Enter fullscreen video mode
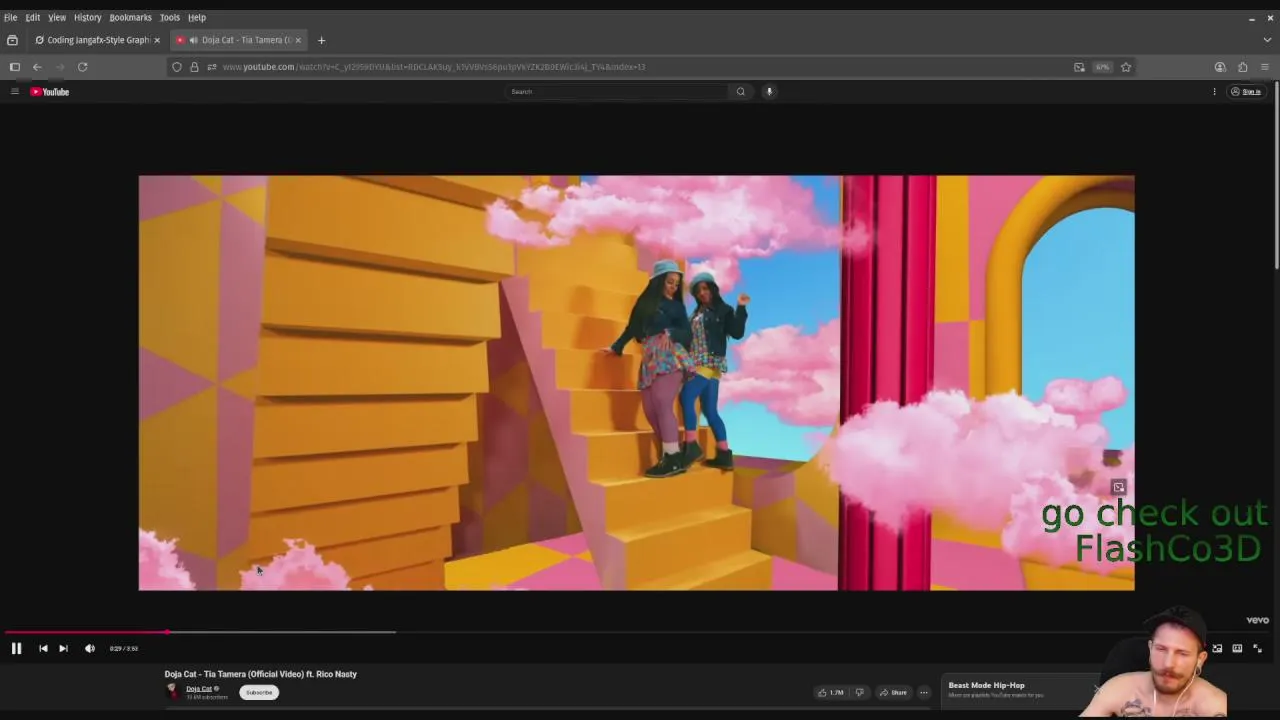Viewport: 1280px width, 720px height. point(1257,648)
